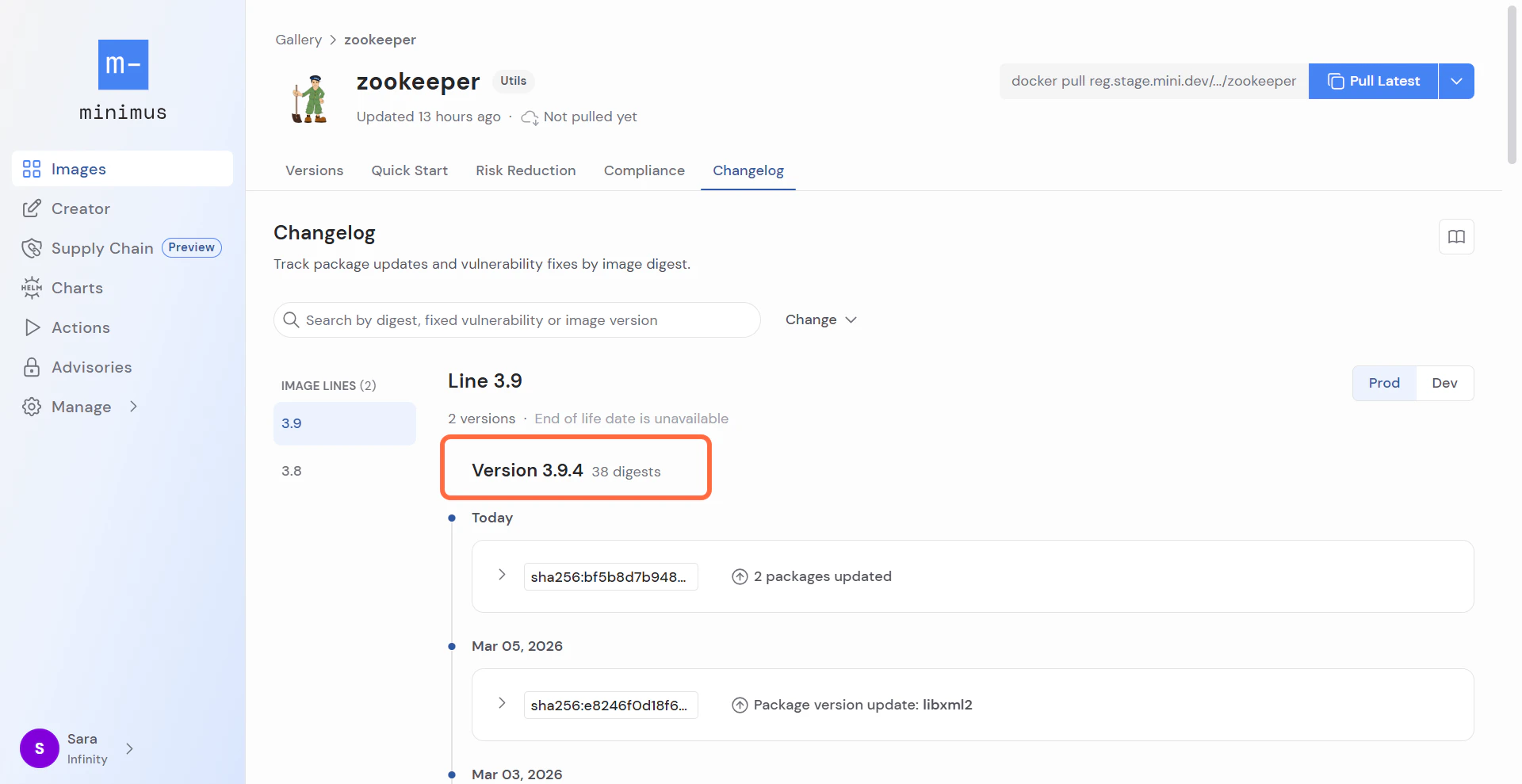Click the sha256:bf5b8d7b948 digest label
Screen dimensions: 1522x784
(x=610, y=576)
